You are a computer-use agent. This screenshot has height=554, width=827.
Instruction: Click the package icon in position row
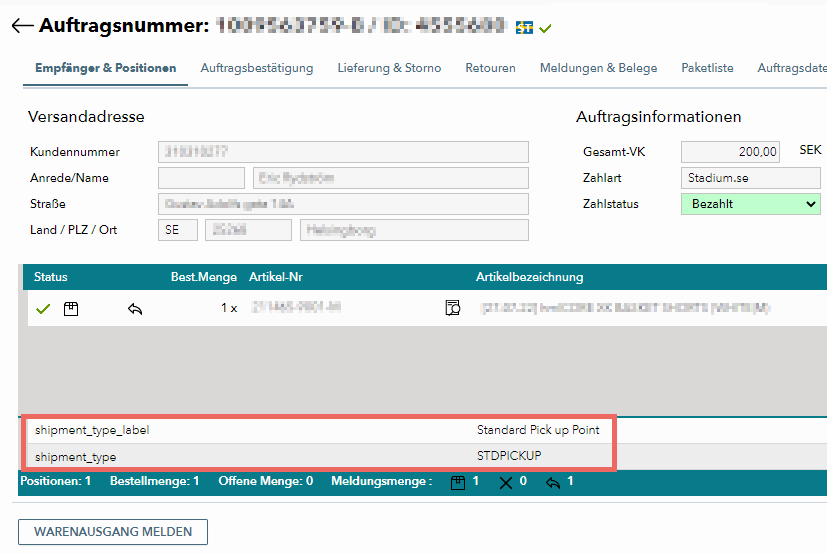[71, 309]
